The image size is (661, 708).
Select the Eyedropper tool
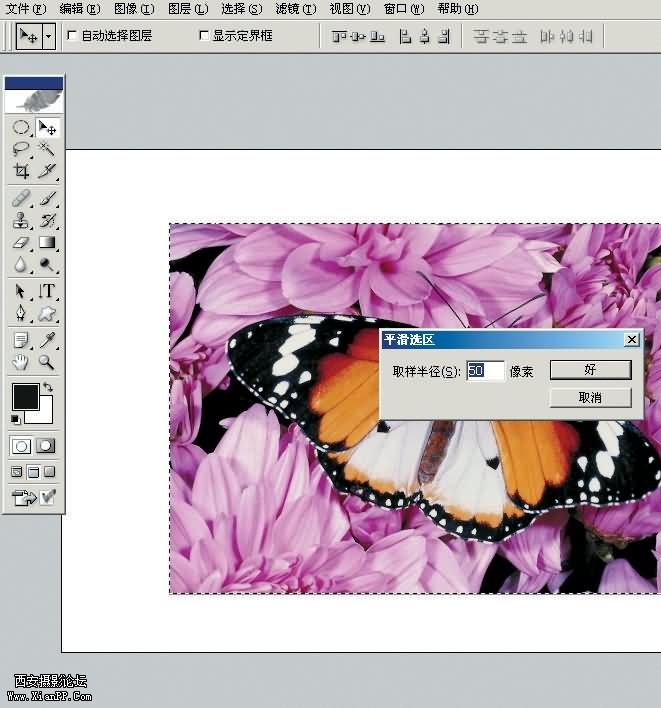coord(47,340)
